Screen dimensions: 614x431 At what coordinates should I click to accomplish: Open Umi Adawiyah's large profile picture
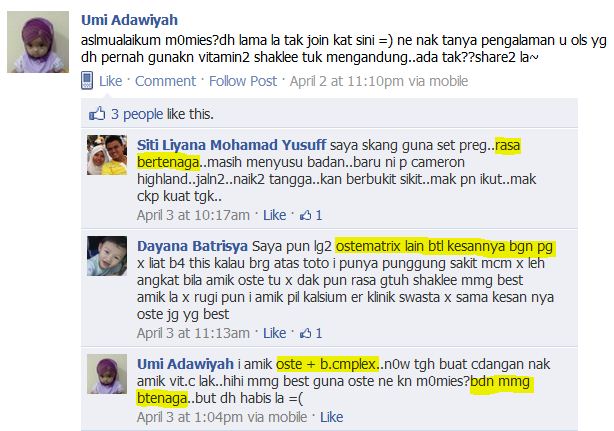38,42
